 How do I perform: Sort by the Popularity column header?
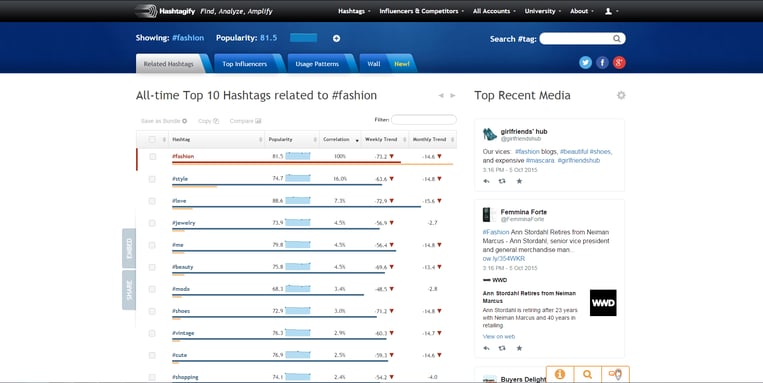(x=292, y=140)
